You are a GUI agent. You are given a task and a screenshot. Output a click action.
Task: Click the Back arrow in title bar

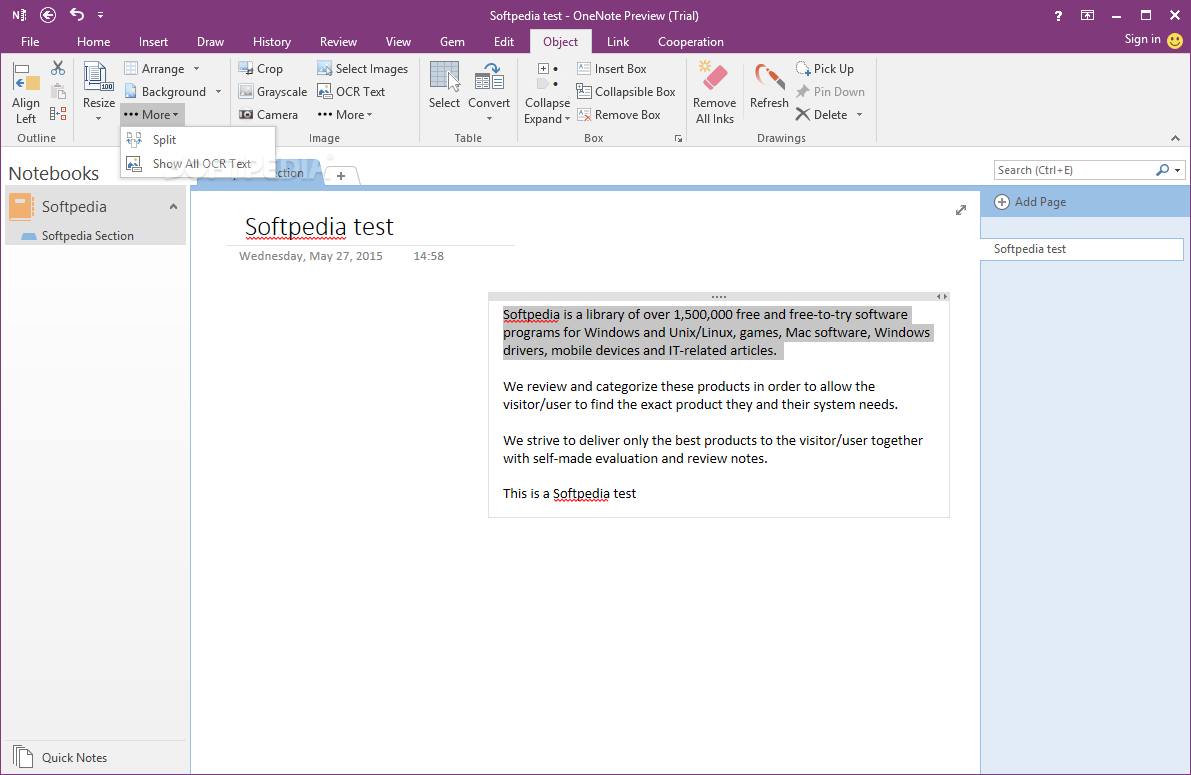[48, 14]
